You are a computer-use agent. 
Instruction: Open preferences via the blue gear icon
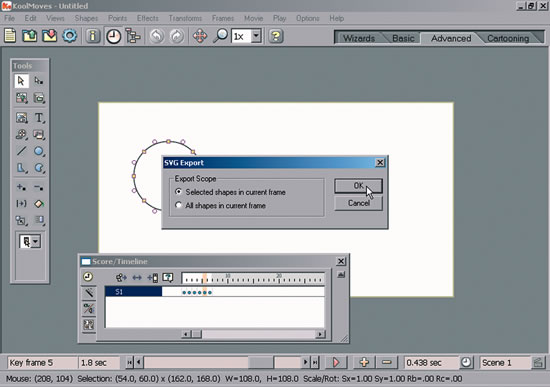pyautogui.click(x=69, y=36)
